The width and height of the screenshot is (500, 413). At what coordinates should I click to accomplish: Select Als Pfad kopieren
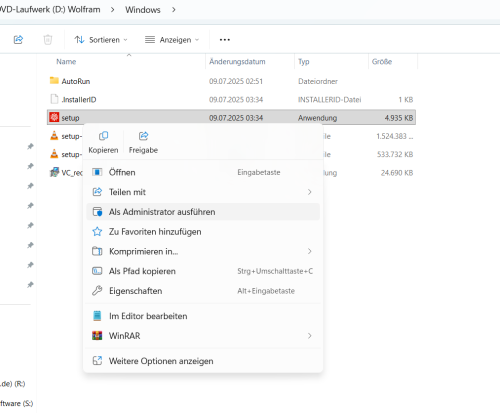pyautogui.click(x=203, y=271)
